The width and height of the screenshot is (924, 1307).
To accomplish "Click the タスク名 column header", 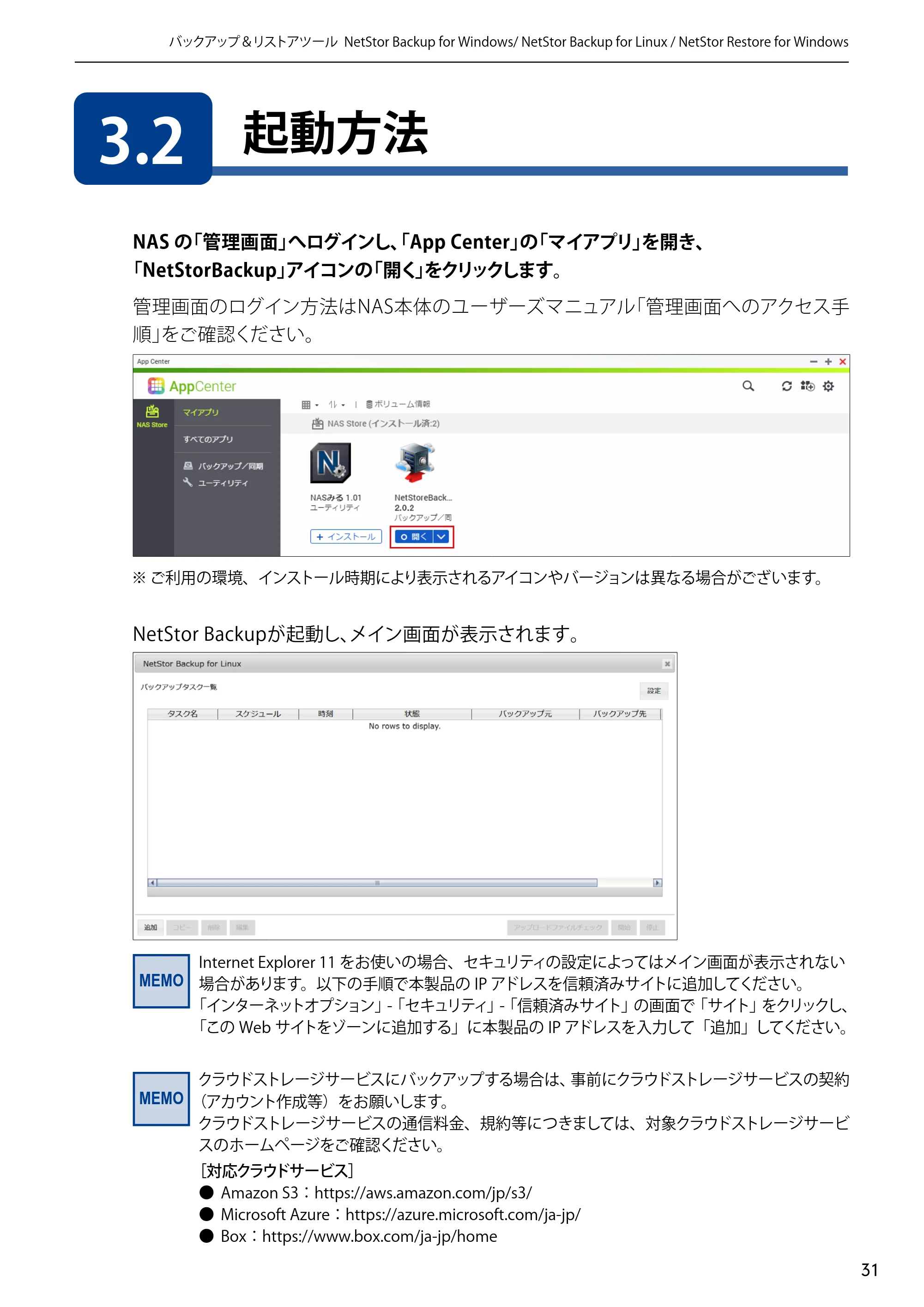I will [x=183, y=714].
